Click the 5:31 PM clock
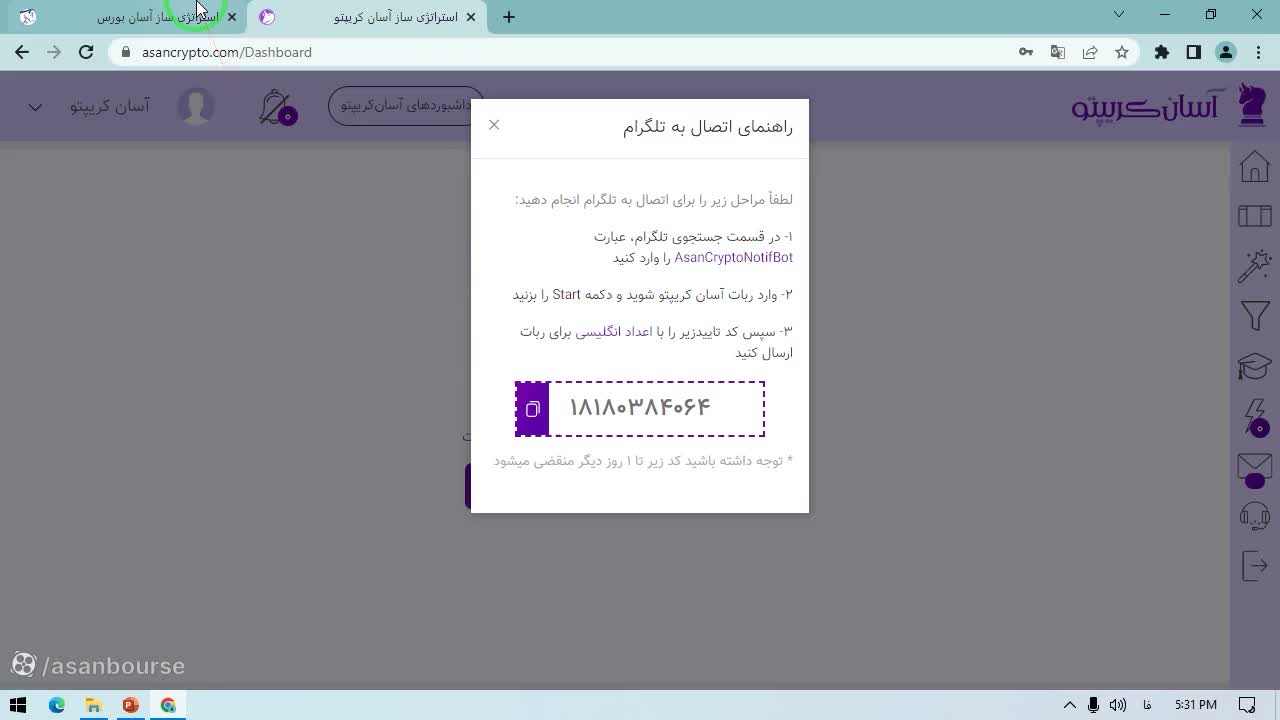 pyautogui.click(x=1195, y=705)
